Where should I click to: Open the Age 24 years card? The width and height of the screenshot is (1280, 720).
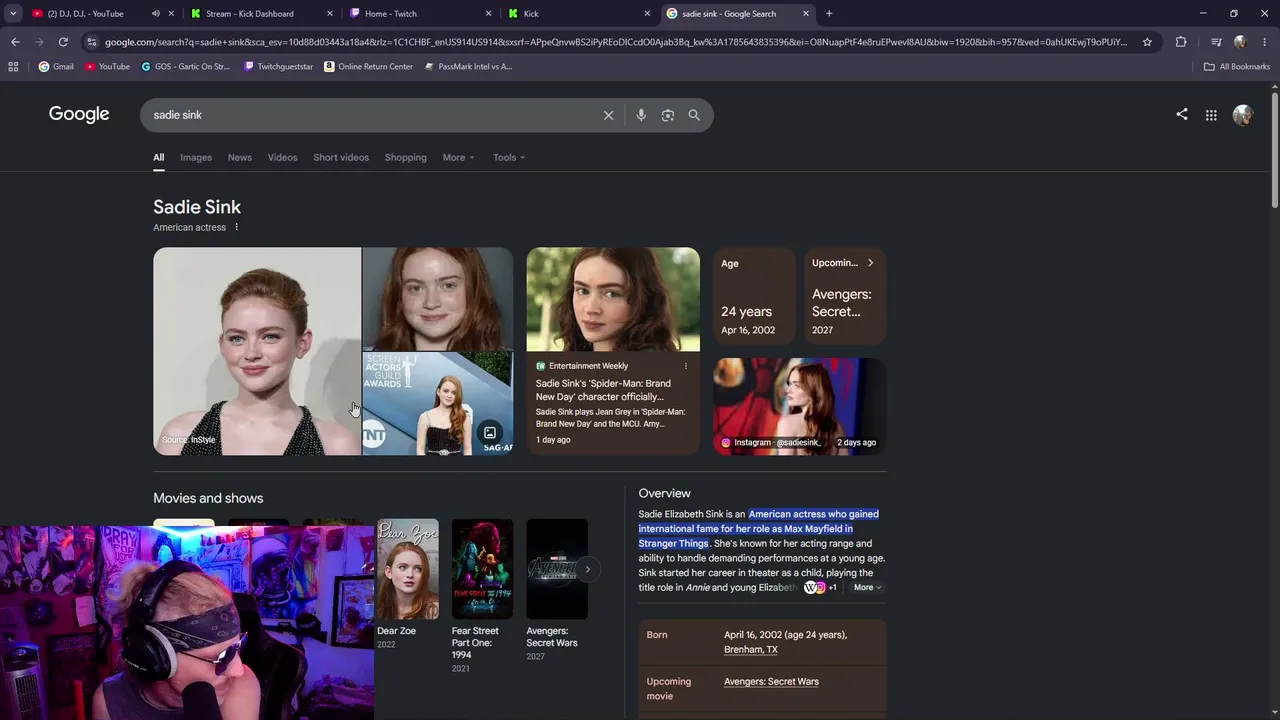point(754,296)
